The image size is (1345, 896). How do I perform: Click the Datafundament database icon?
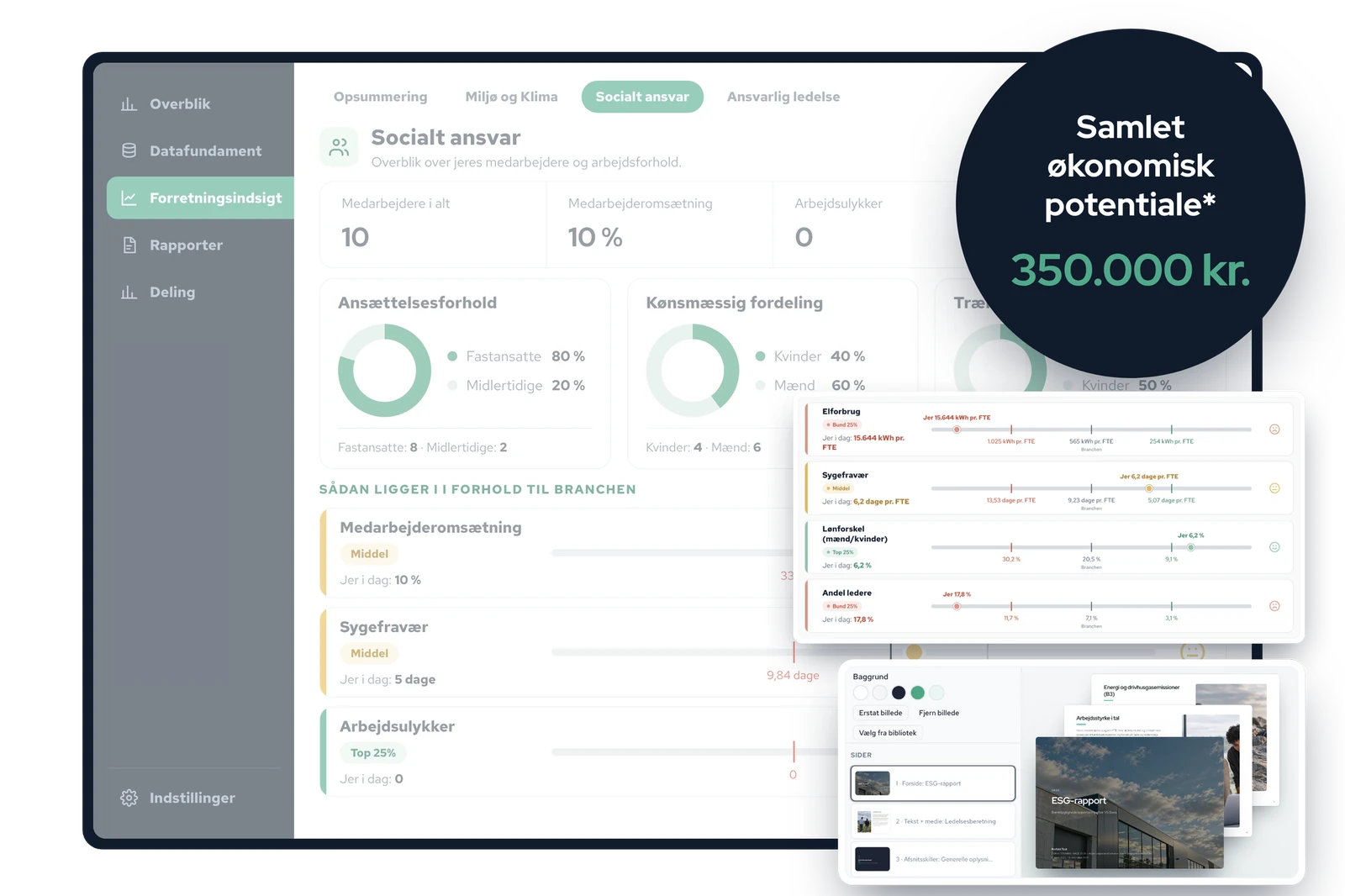129,150
